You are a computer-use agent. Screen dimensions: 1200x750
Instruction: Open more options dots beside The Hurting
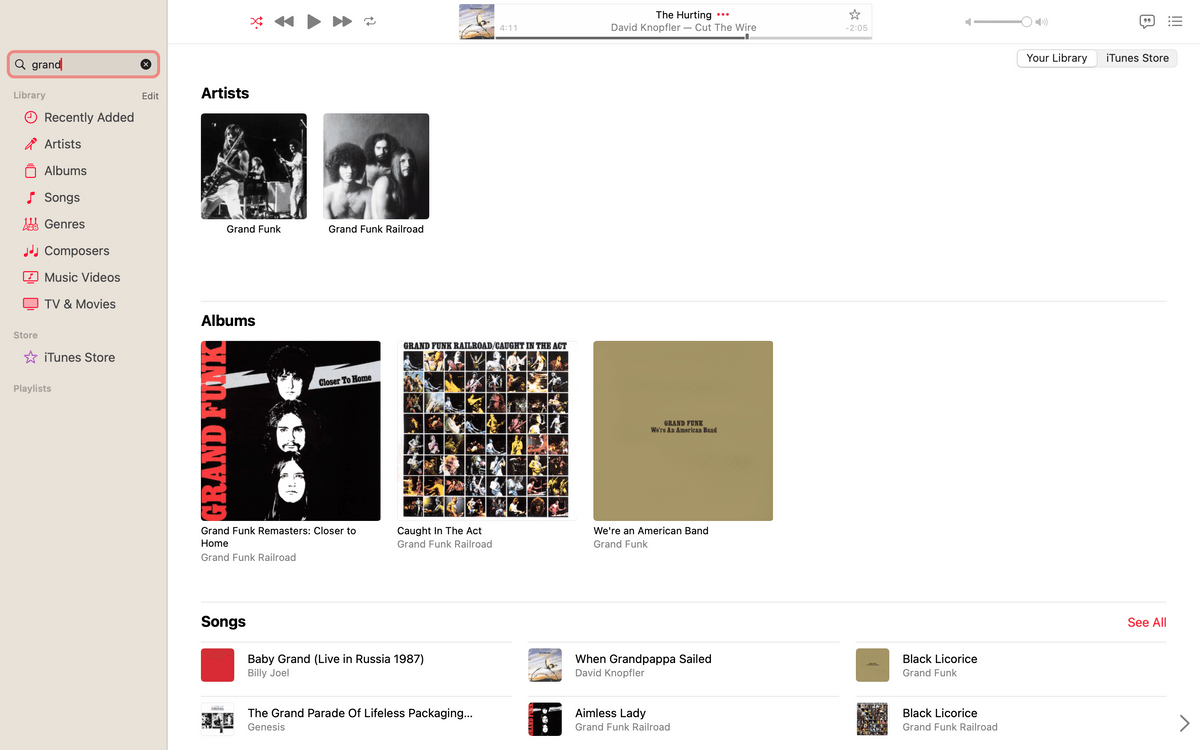pos(723,15)
